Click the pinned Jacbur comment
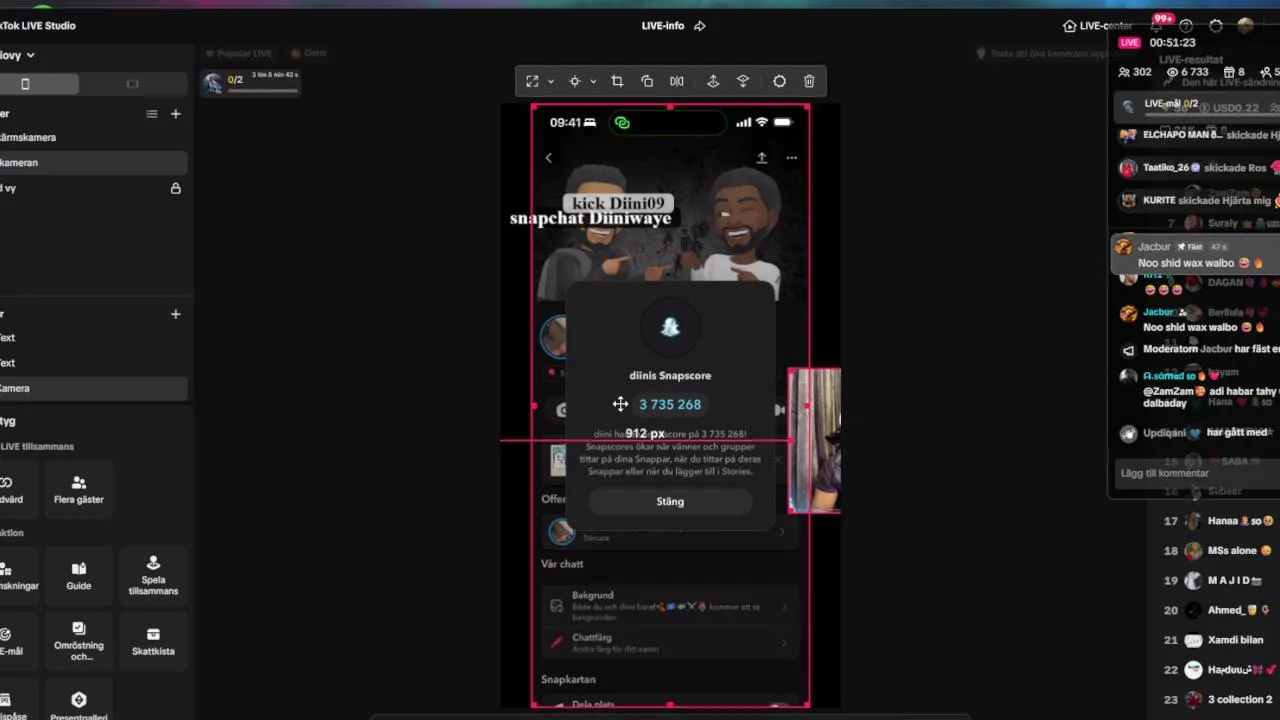1280x720 pixels. 1195,255
